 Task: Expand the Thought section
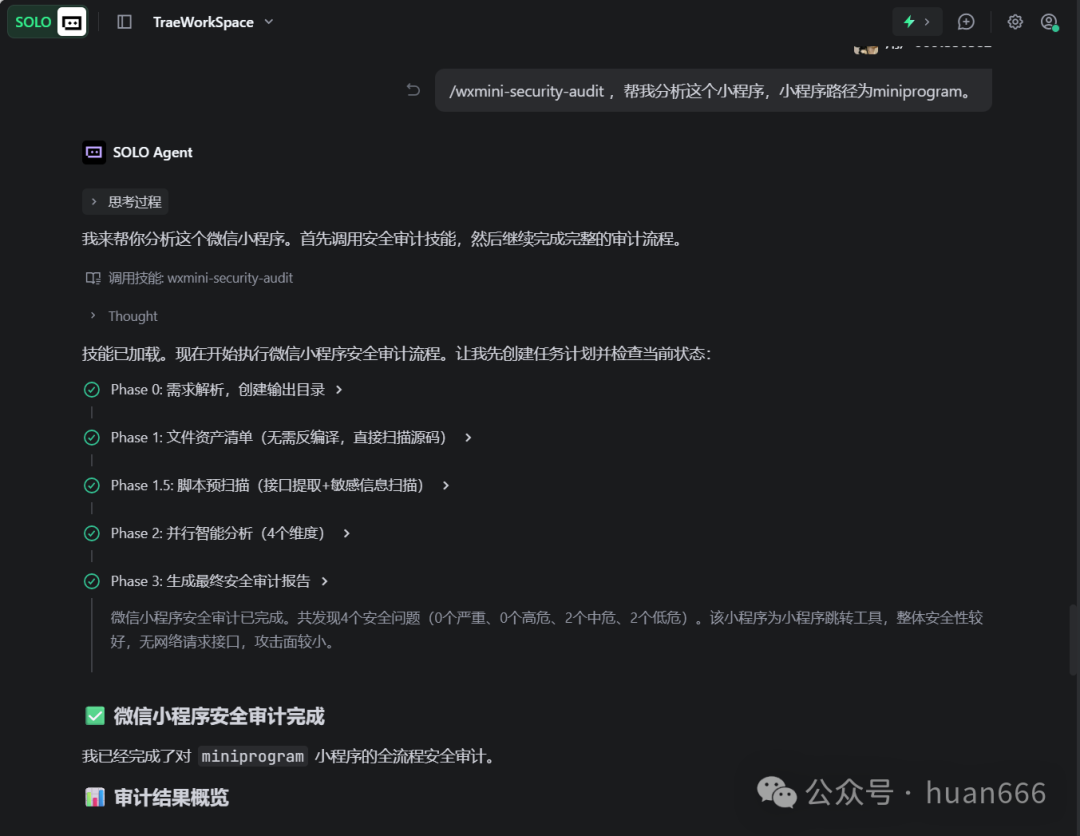[123, 316]
